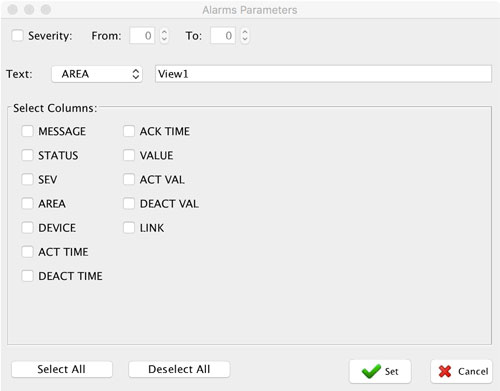Viewport: 500px width, 391px height.
Task: Toggle the LINK column checkbox
Action: 129,228
